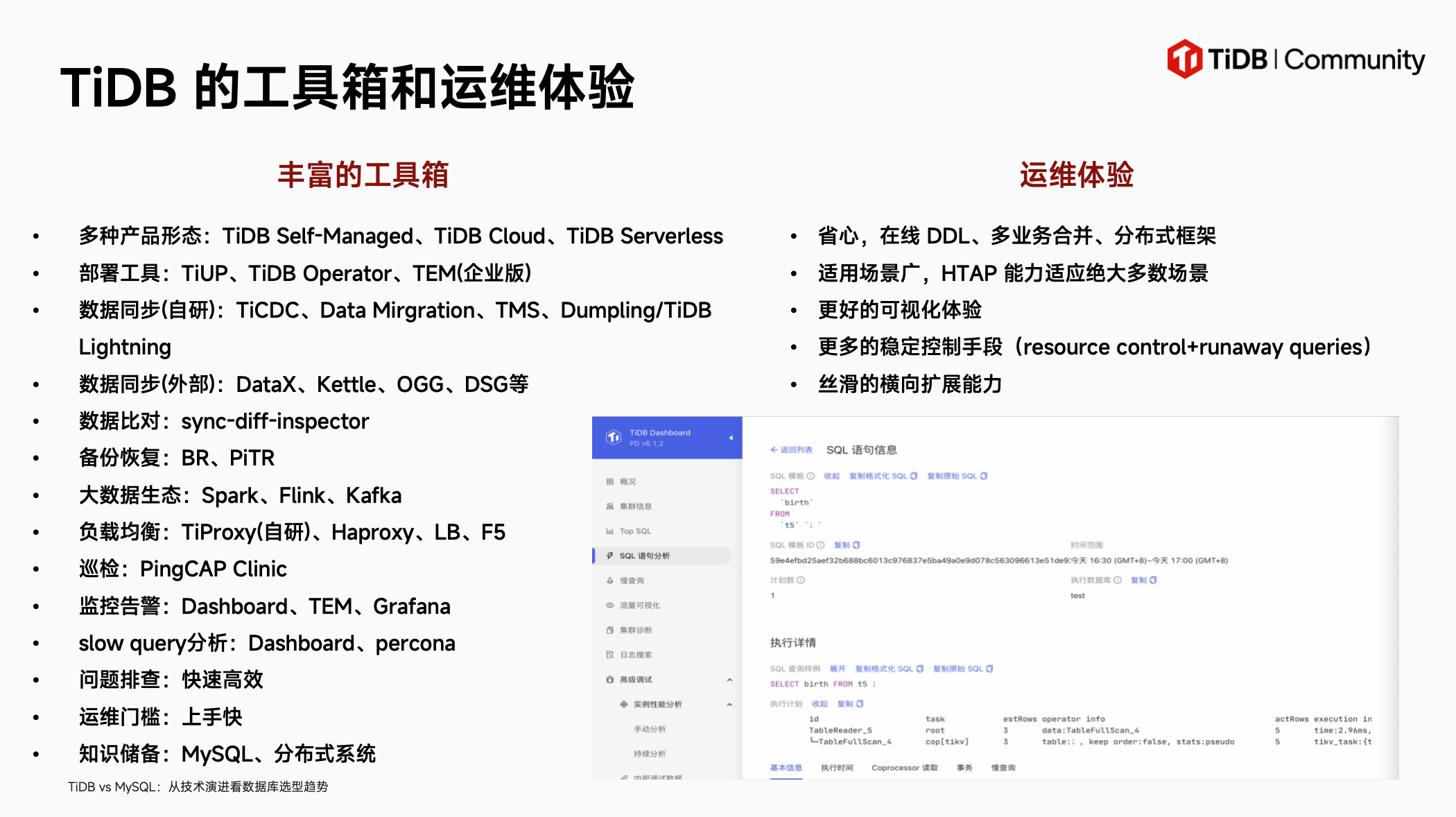Screen dimensions: 1456x817
Task: Click the TiDB Community logo on slide
Action: [1295, 60]
